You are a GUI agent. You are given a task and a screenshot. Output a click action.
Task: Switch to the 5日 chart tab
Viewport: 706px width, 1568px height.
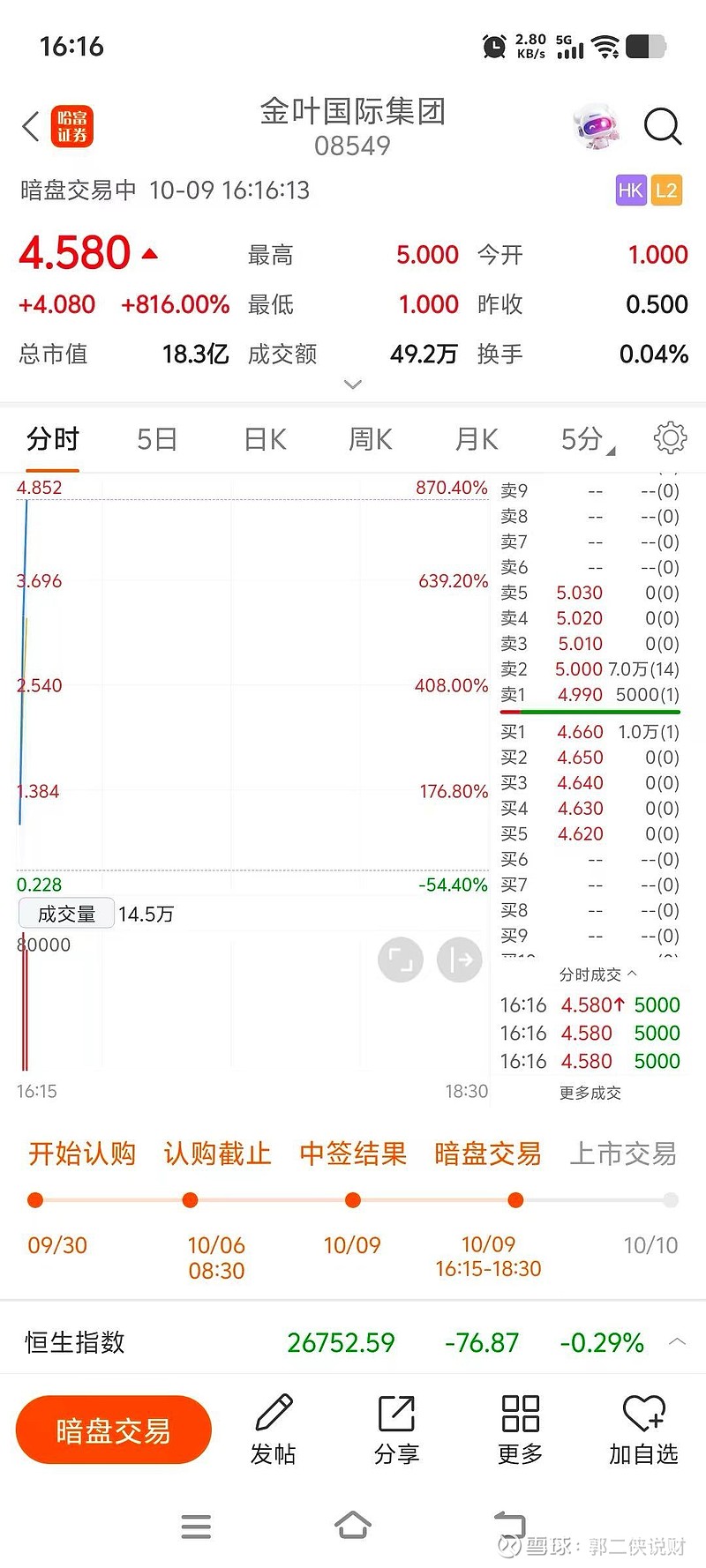click(157, 439)
